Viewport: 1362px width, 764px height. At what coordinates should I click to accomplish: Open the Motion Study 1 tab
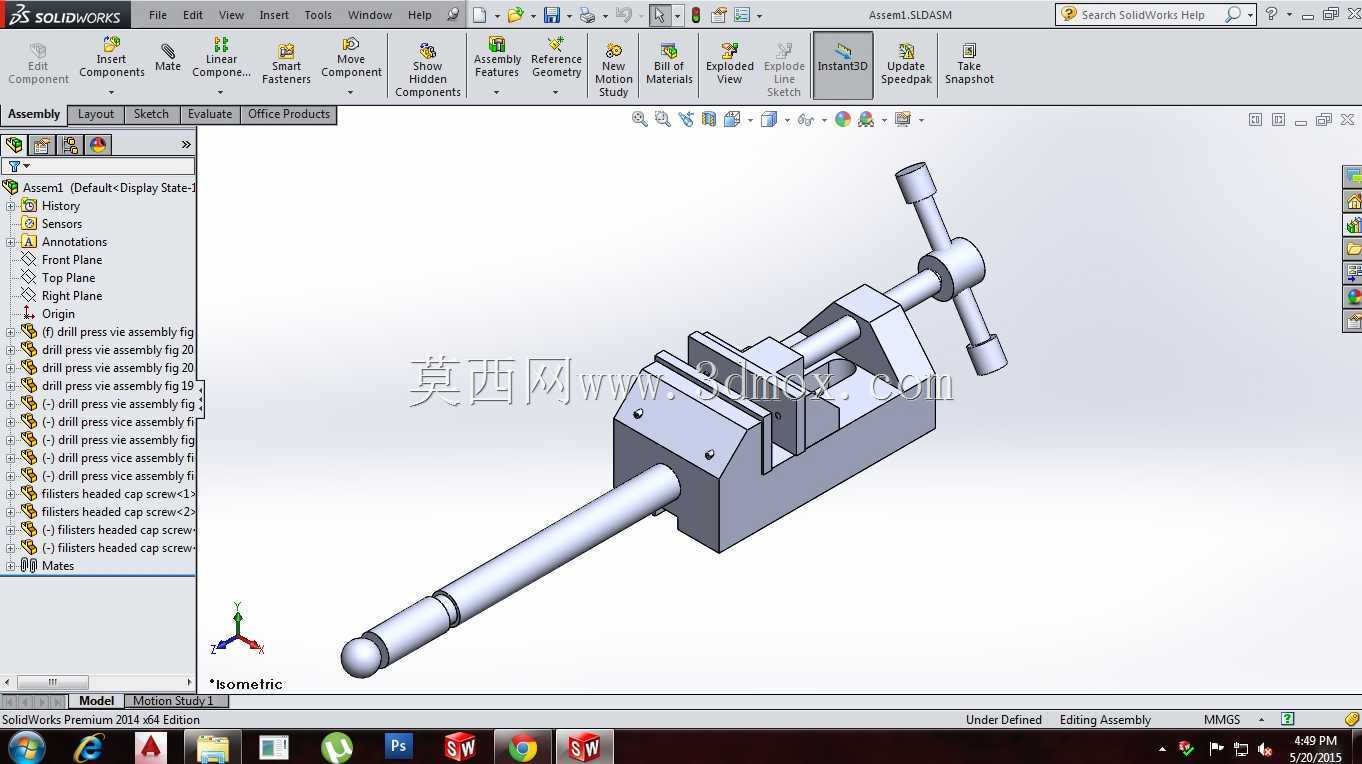point(174,701)
